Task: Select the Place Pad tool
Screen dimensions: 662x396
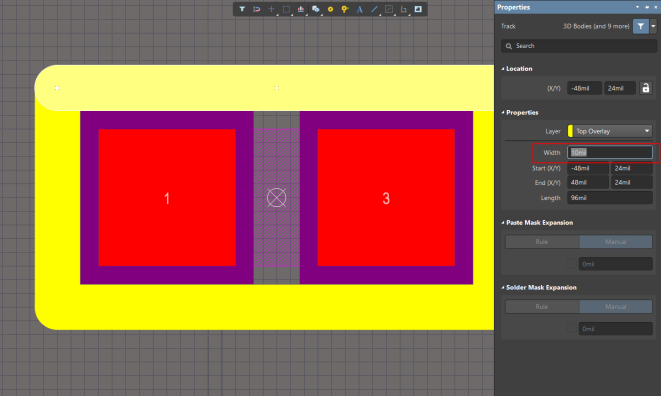Action: 330,9
